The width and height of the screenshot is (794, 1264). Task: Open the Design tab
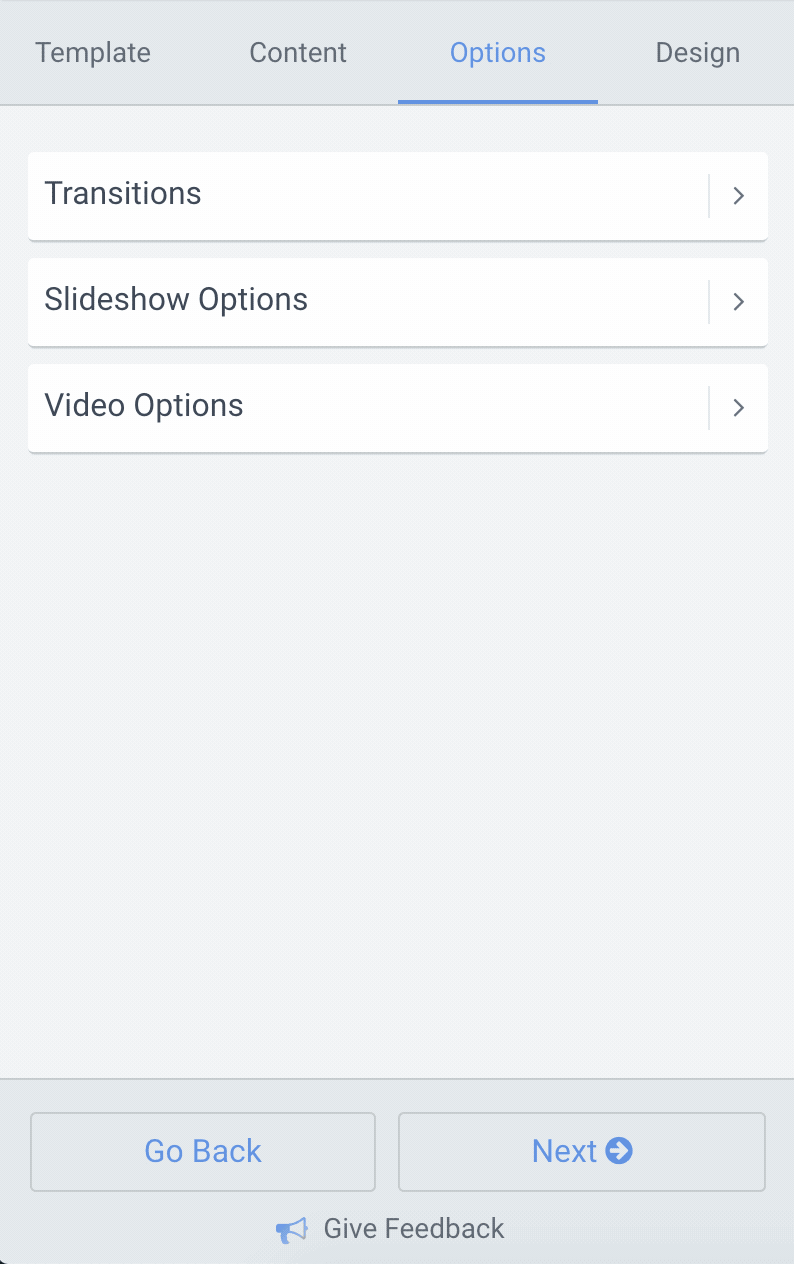pyautogui.click(x=698, y=53)
